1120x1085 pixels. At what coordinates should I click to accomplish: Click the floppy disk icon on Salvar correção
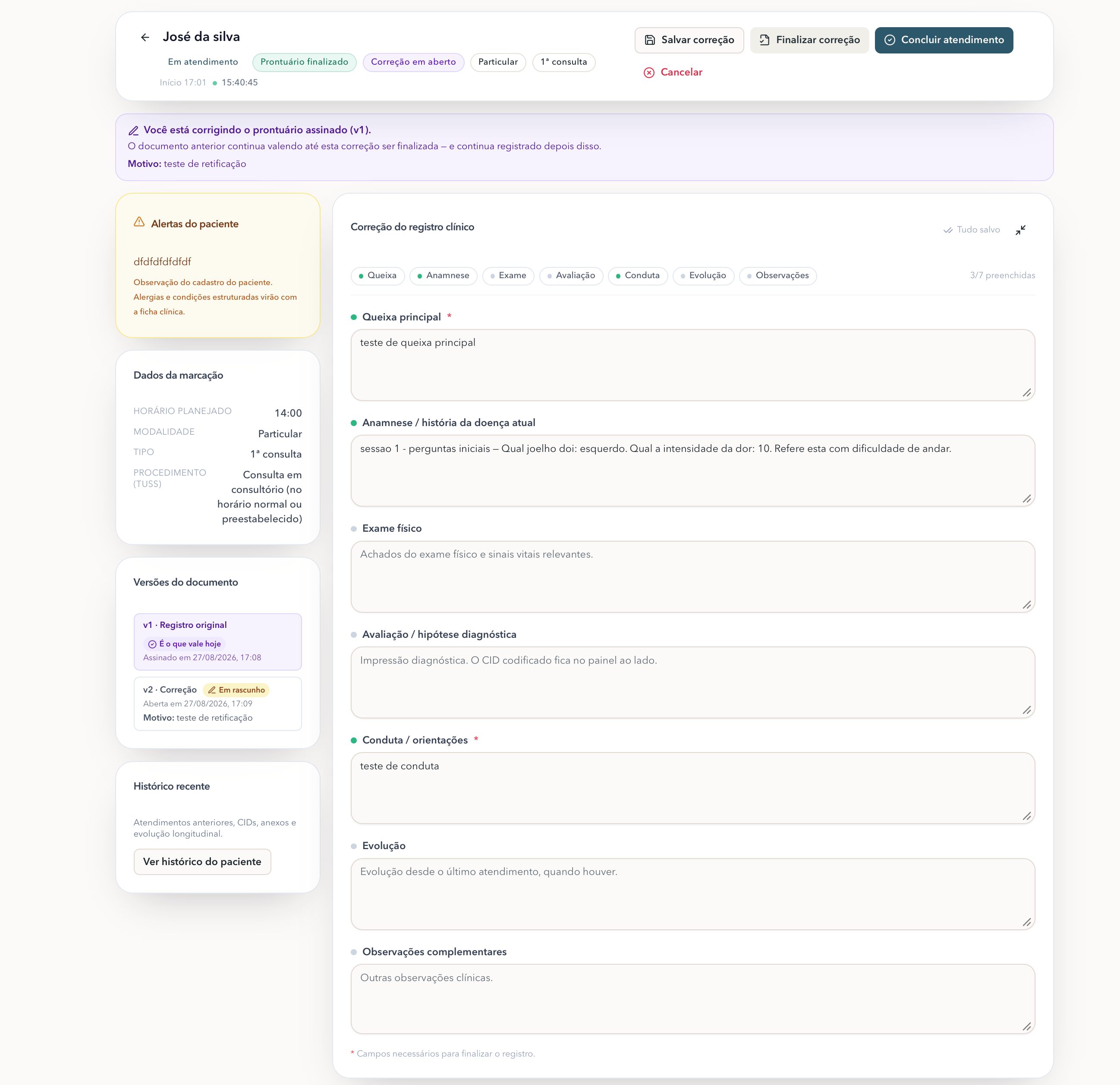pos(650,40)
